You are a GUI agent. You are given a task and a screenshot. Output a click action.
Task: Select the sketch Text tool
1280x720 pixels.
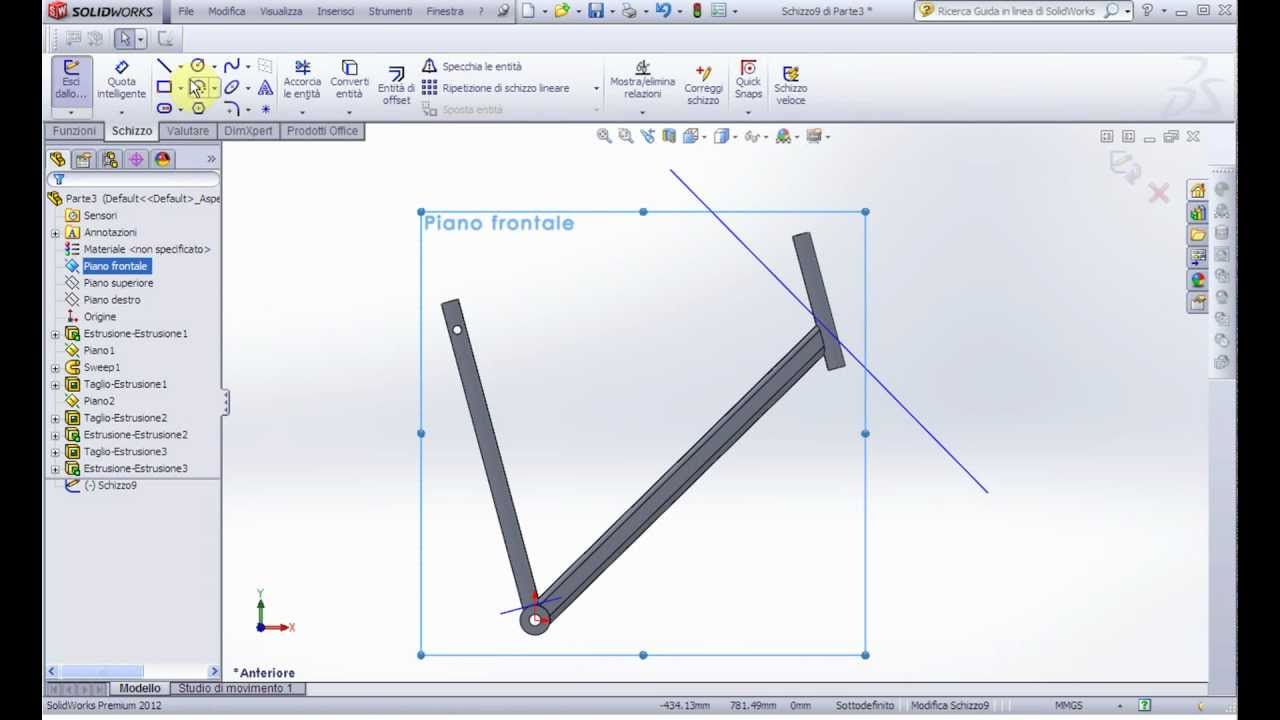265,87
